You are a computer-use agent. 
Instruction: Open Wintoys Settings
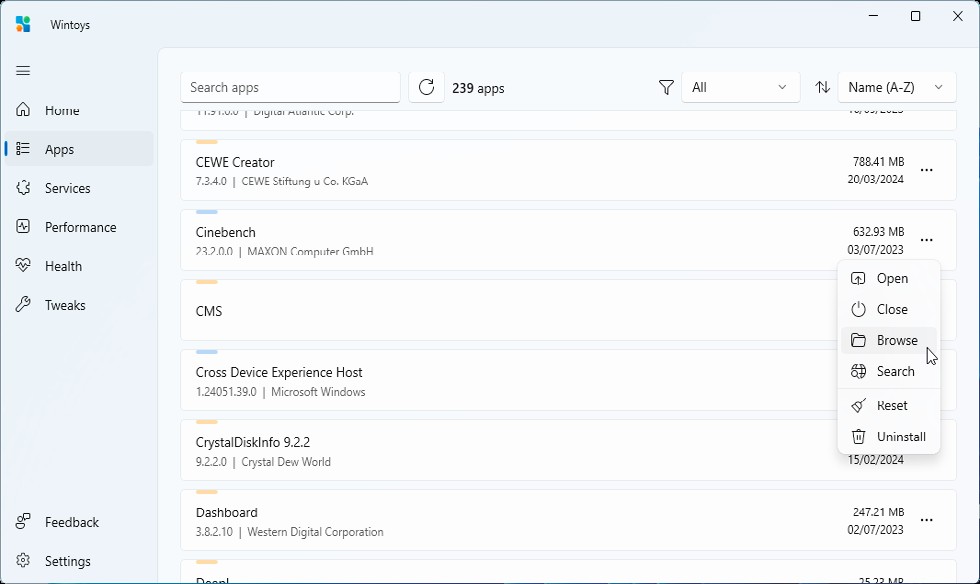click(79, 561)
